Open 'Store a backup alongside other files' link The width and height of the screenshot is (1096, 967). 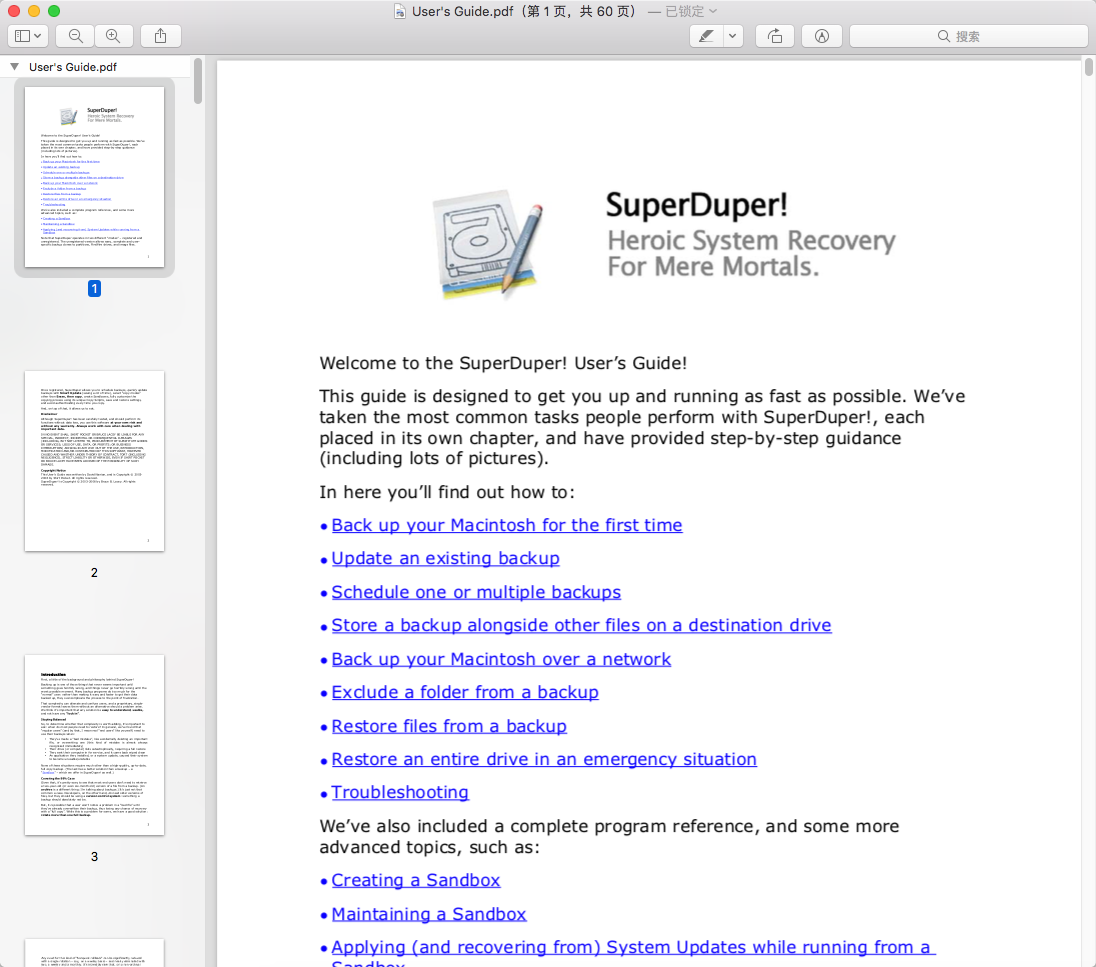[x=582, y=625]
